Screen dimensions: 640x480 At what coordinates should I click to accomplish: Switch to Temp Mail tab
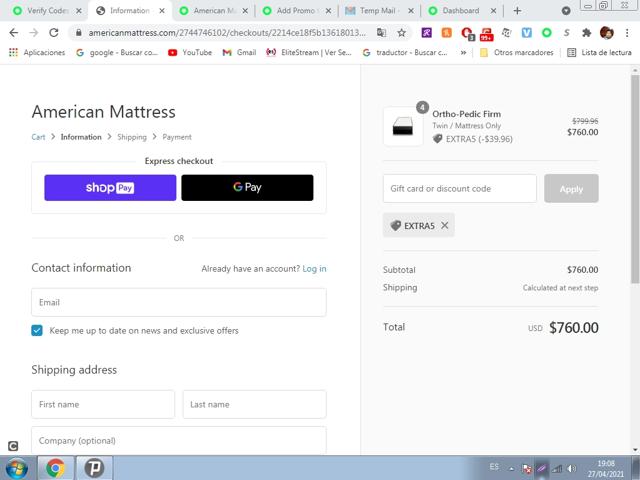pyautogui.click(x=378, y=11)
